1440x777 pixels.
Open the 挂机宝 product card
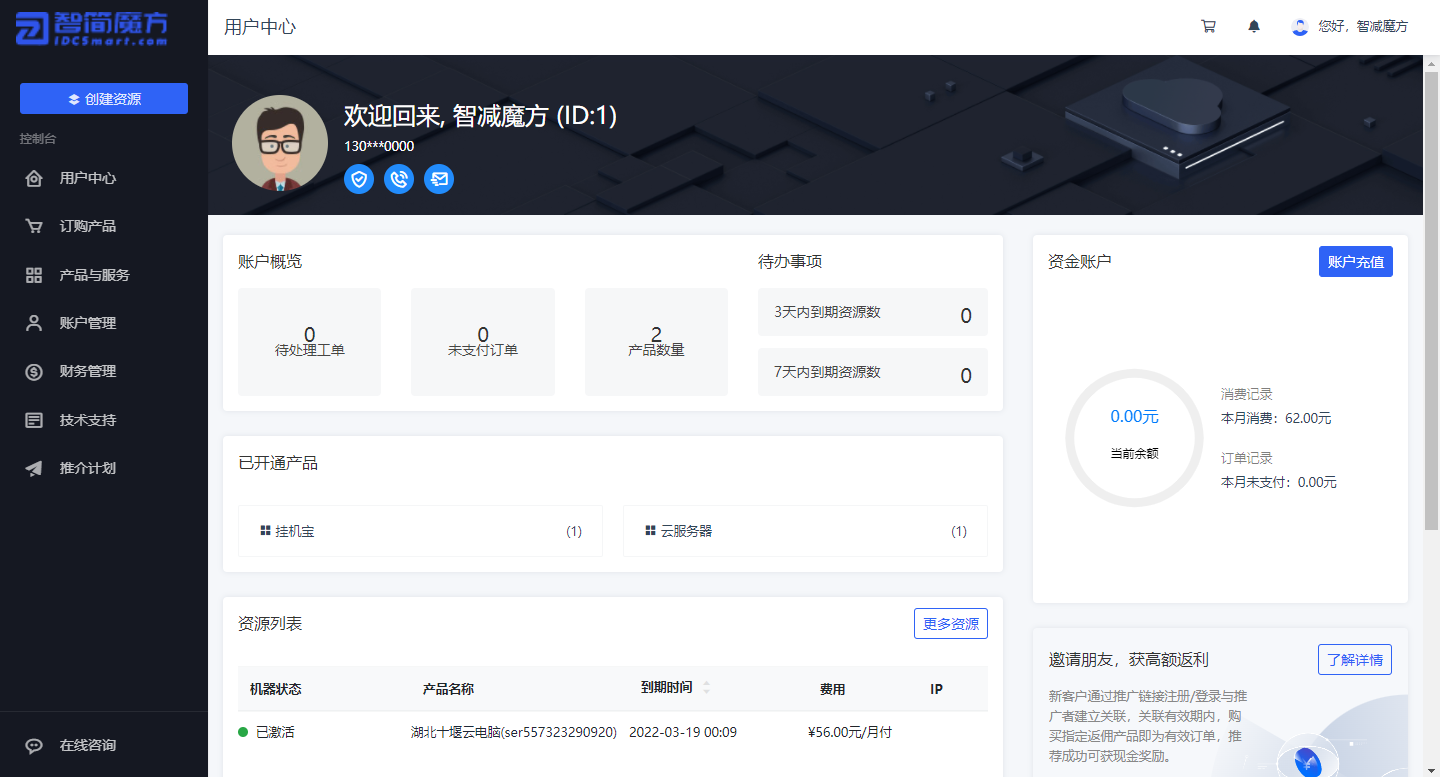tap(420, 531)
